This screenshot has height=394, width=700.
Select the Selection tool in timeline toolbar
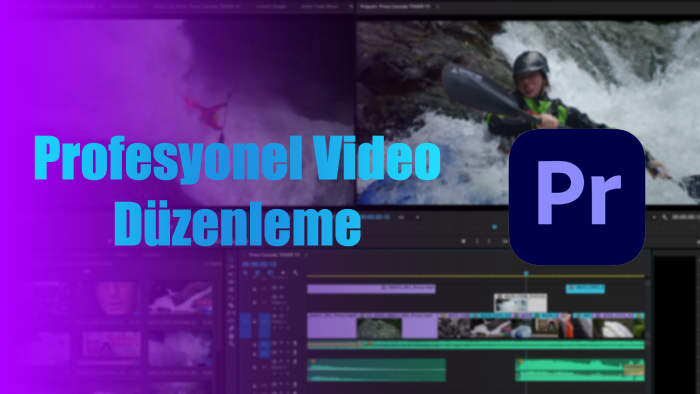pos(231,259)
